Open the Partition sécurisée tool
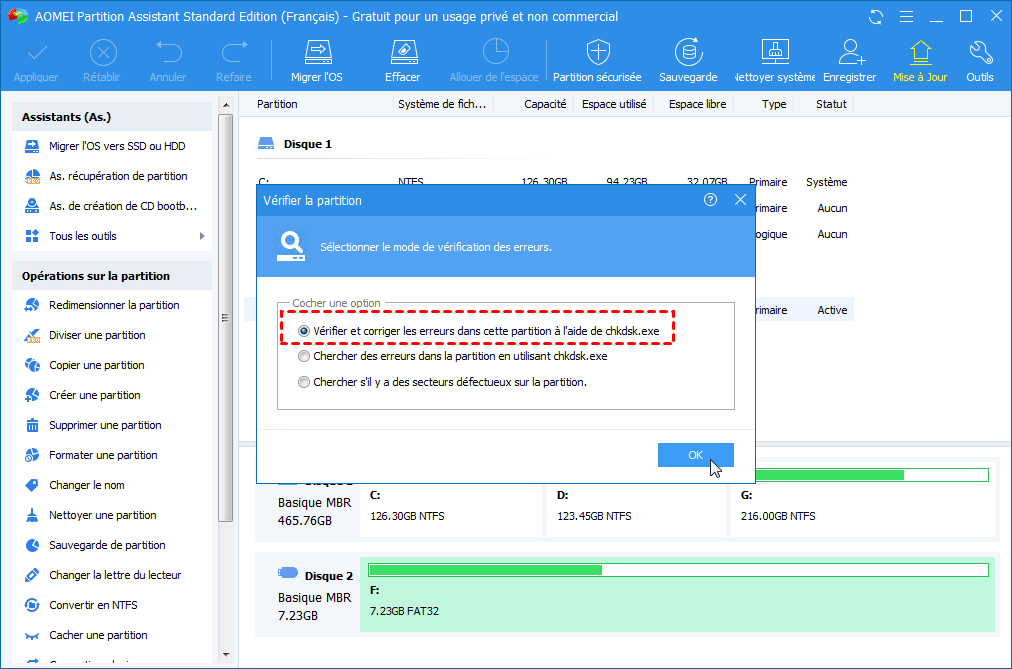 pos(597,61)
